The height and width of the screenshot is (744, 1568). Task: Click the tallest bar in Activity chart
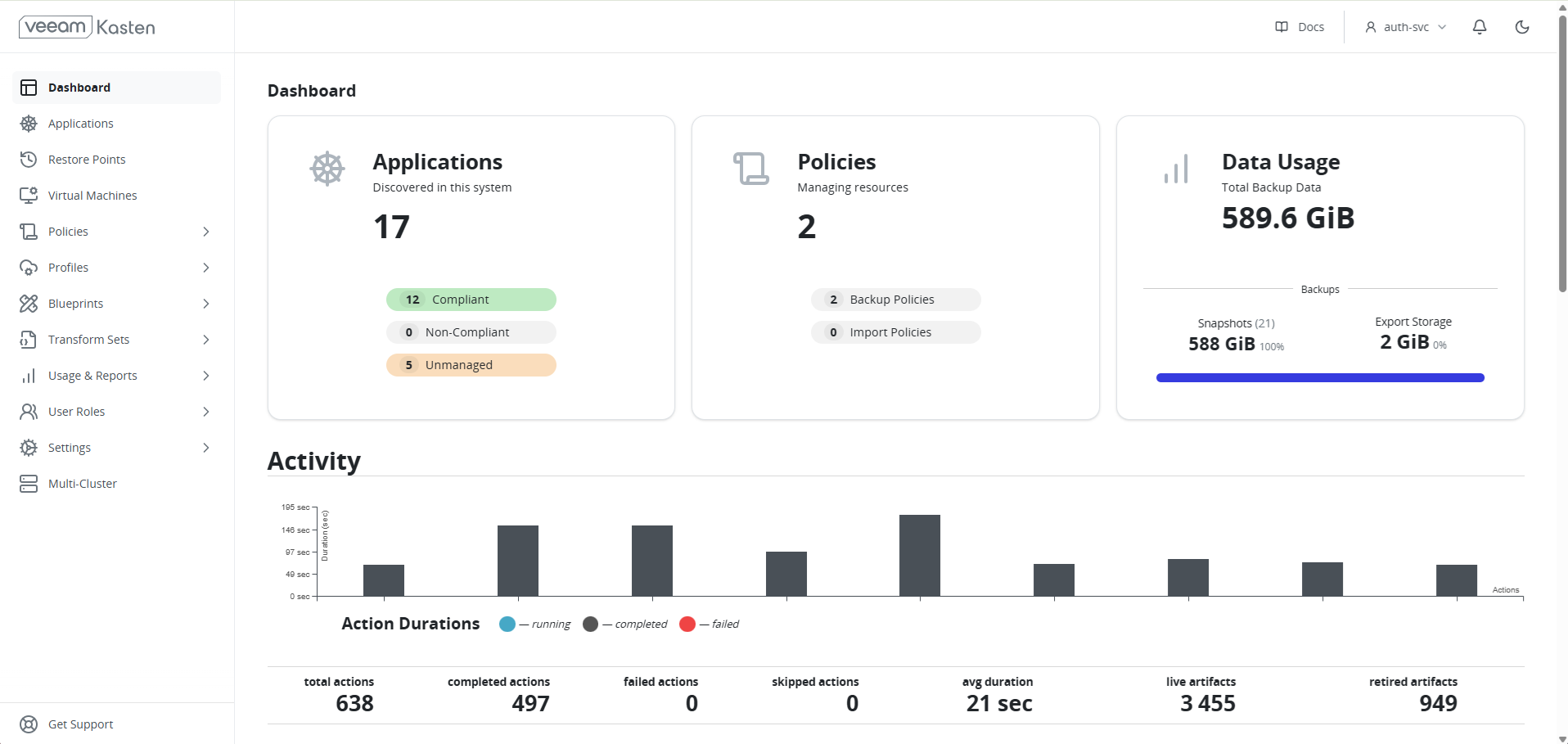(x=919, y=555)
